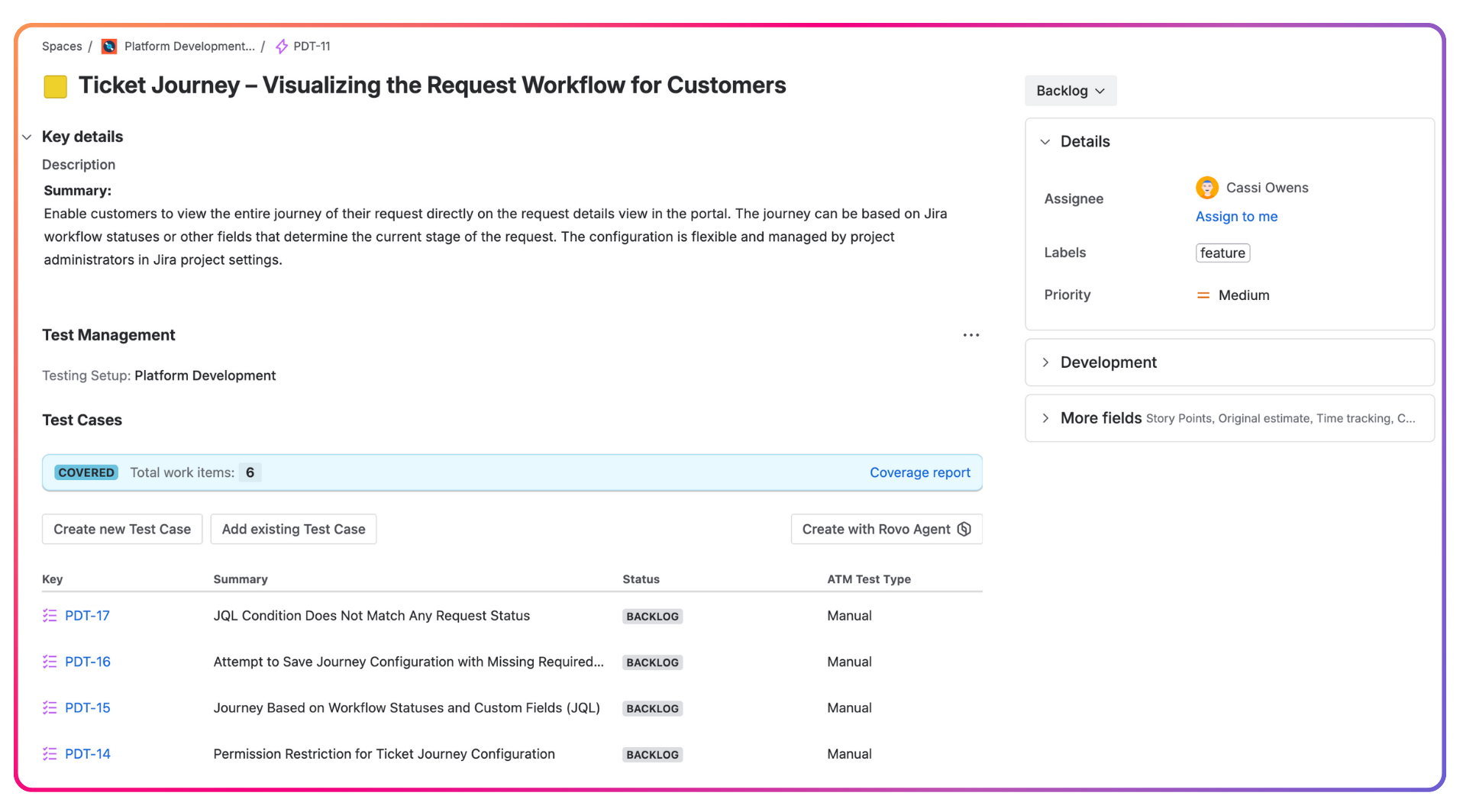1463x812 pixels.
Task: Sort by the Status column header
Action: pos(641,579)
